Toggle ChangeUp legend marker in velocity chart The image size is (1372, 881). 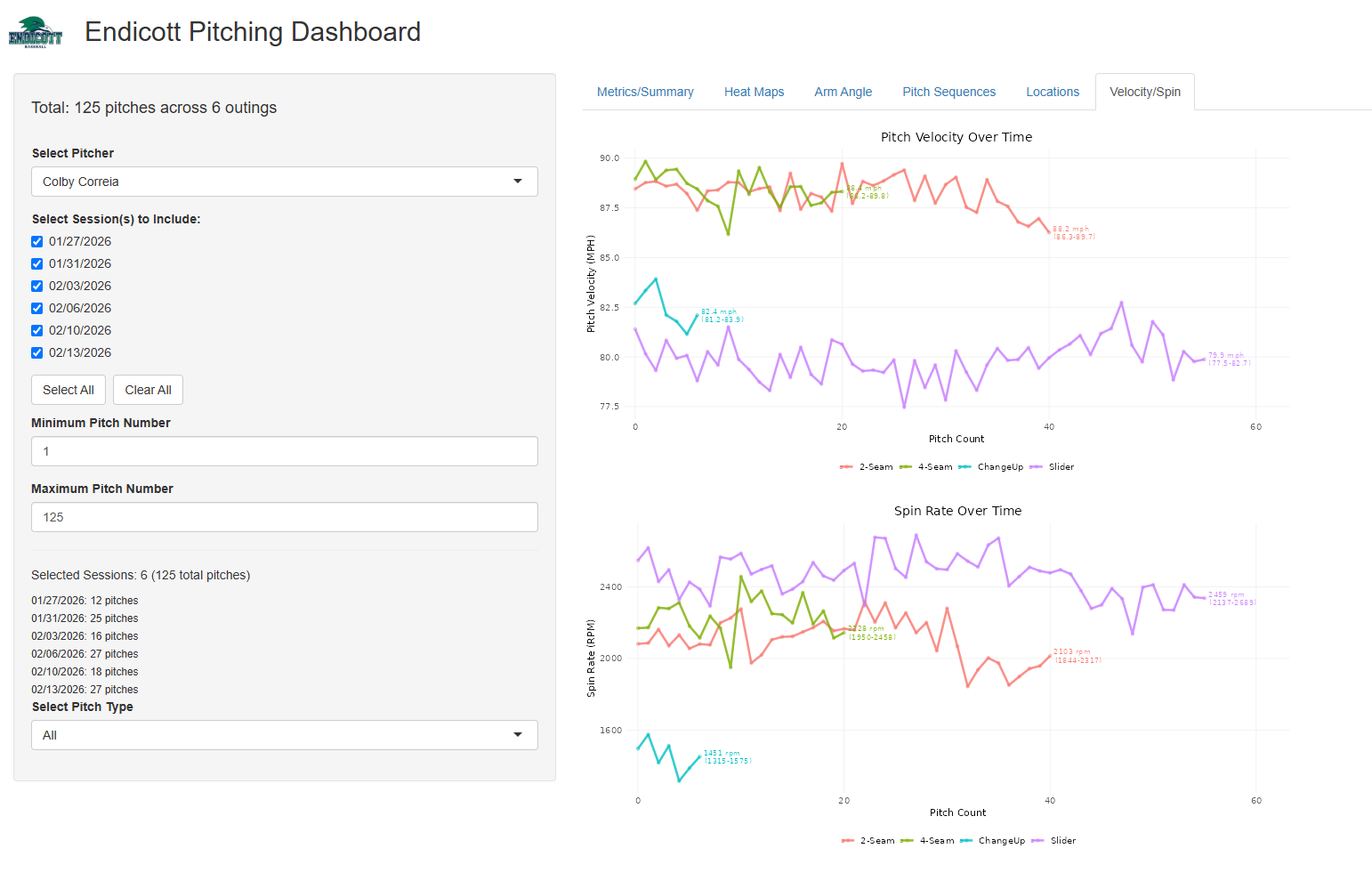(965, 467)
